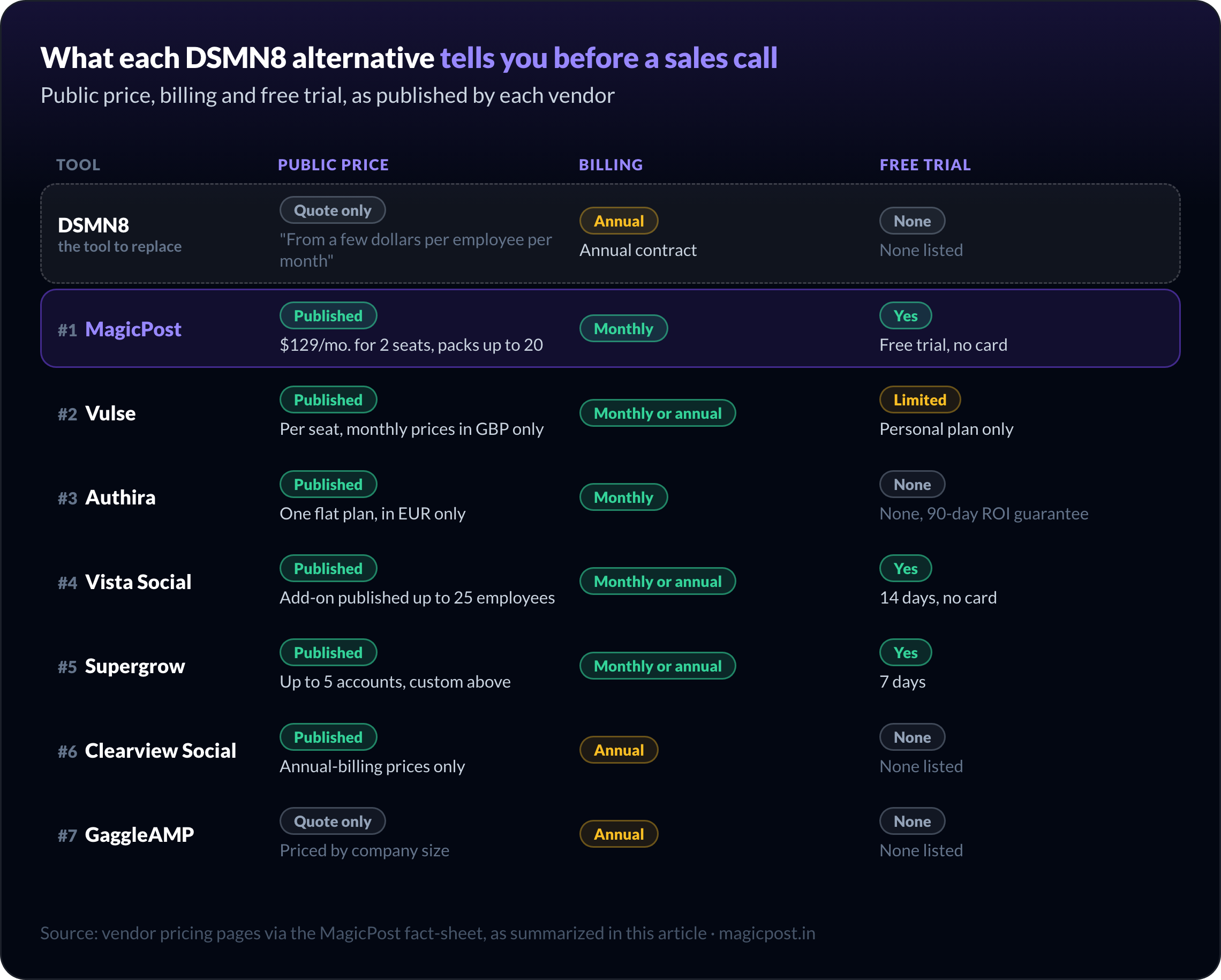Click the Annual badge in DSMN8 row
This screenshot has width=1221, height=980.
click(x=619, y=221)
